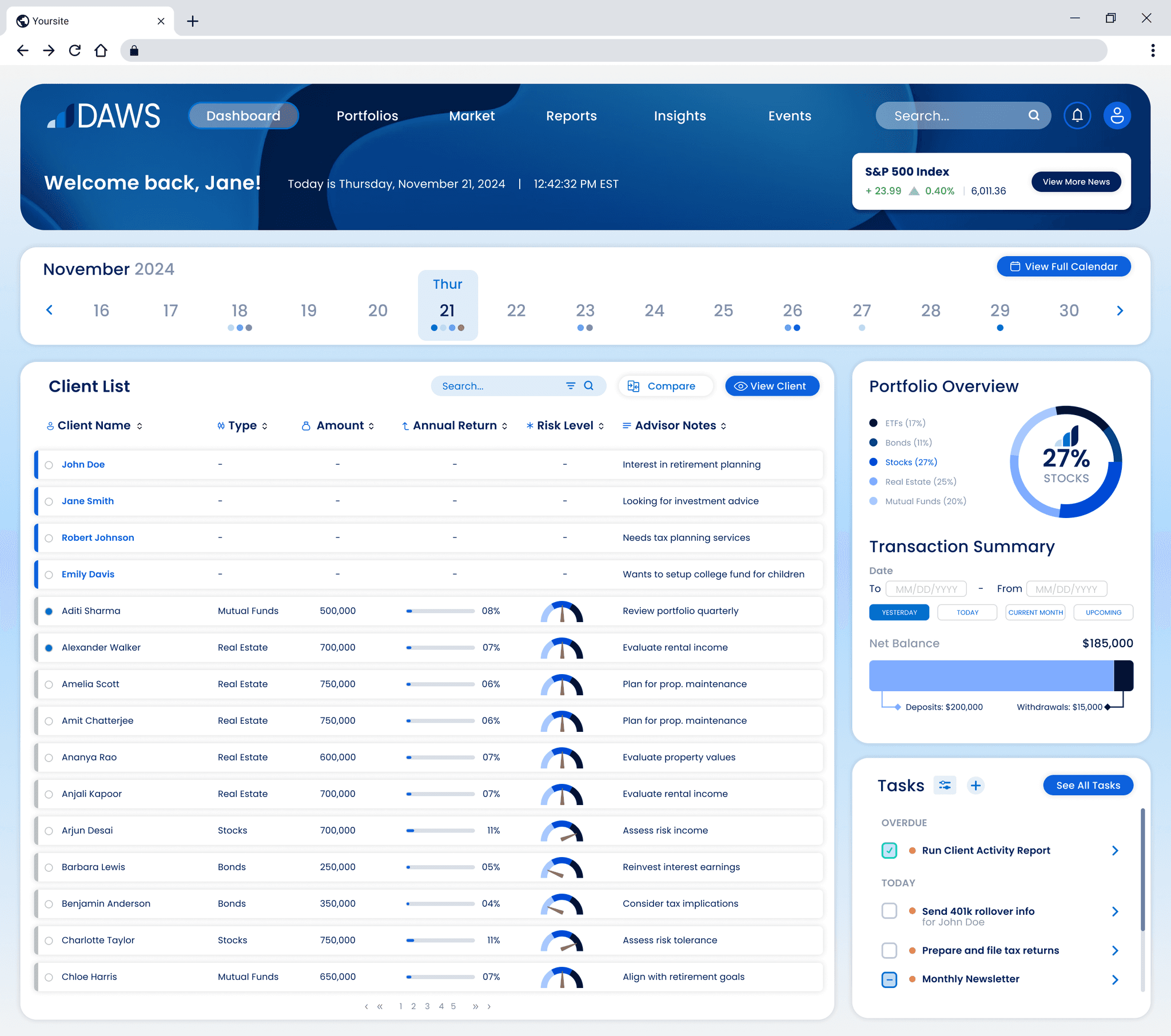Open the John Doe client link
Screen dimensions: 1171x1036
point(83,464)
